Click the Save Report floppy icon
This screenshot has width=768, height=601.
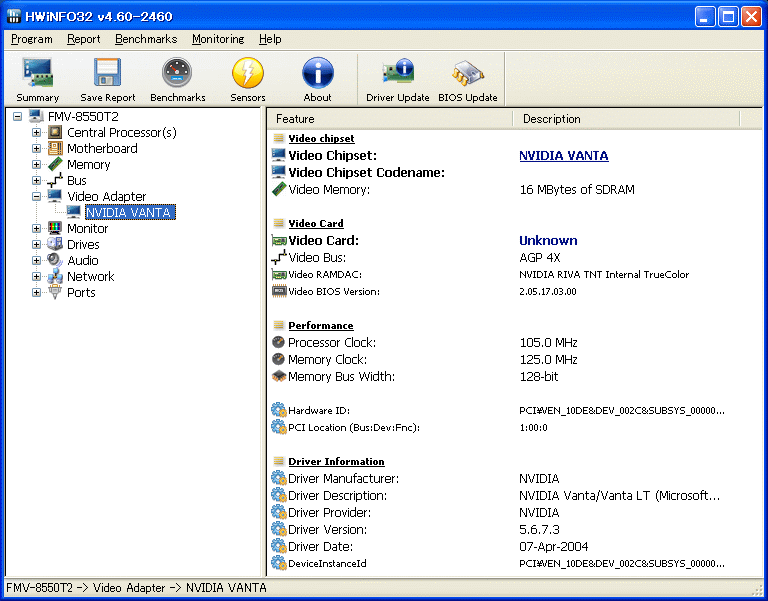click(x=107, y=79)
